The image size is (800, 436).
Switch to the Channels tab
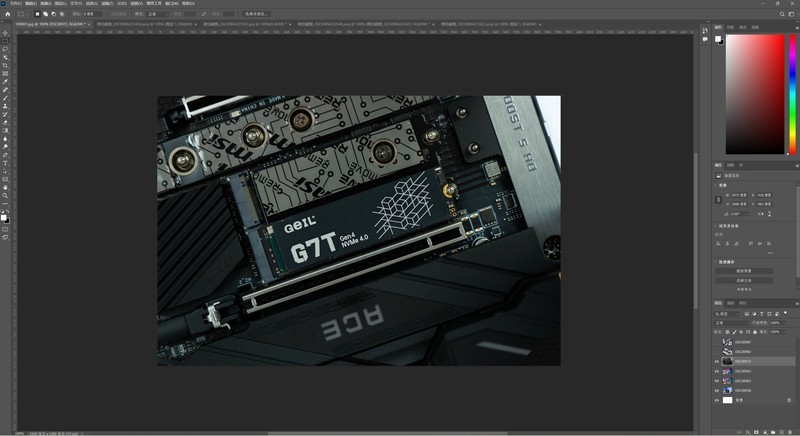pyautogui.click(x=730, y=303)
